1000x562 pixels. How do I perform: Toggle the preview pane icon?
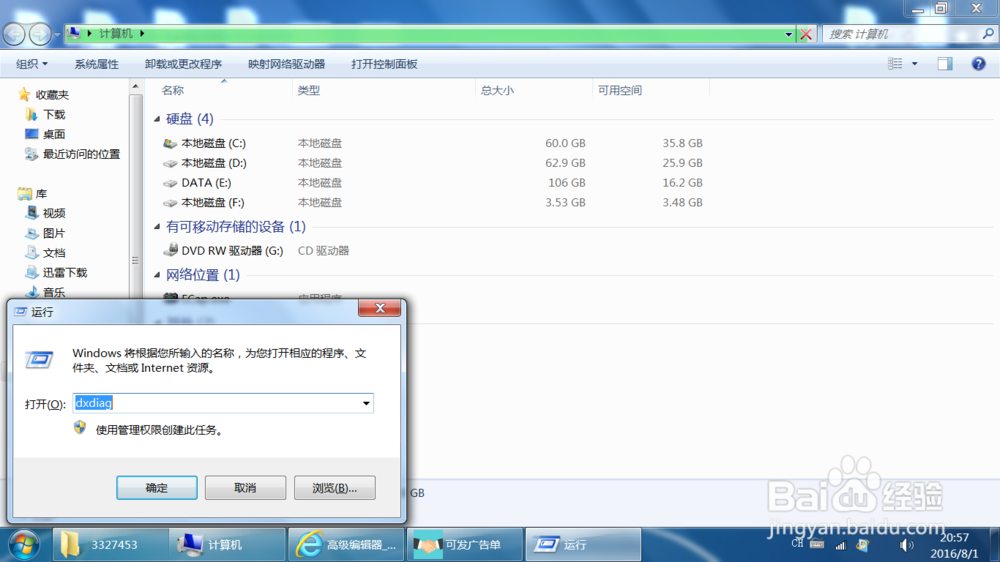click(x=945, y=64)
